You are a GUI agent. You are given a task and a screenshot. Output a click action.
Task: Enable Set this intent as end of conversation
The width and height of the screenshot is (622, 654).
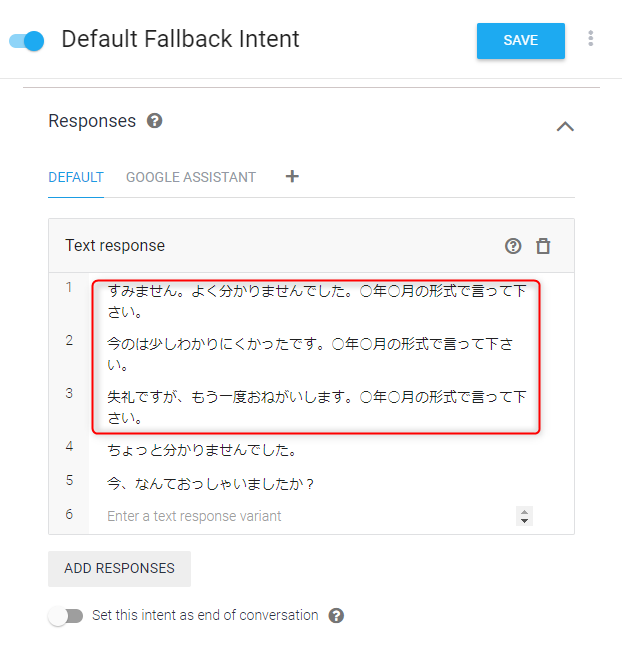(65, 616)
